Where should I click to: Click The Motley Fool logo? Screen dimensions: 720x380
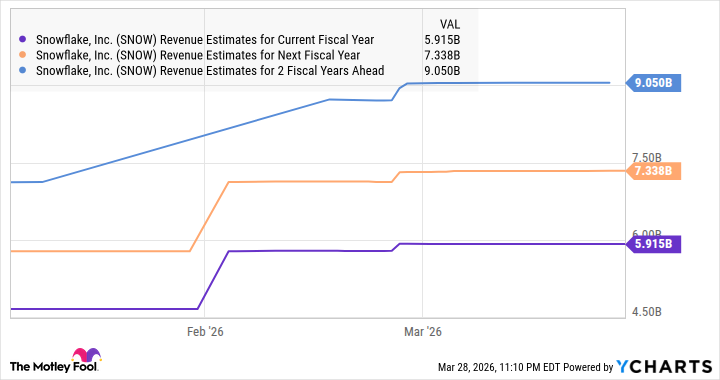55,361
